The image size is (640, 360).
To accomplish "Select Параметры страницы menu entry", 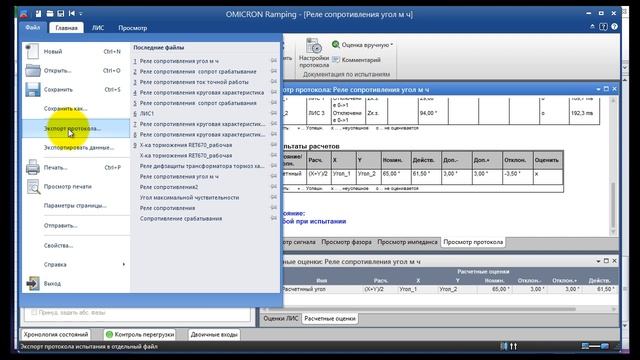I will (76, 206).
